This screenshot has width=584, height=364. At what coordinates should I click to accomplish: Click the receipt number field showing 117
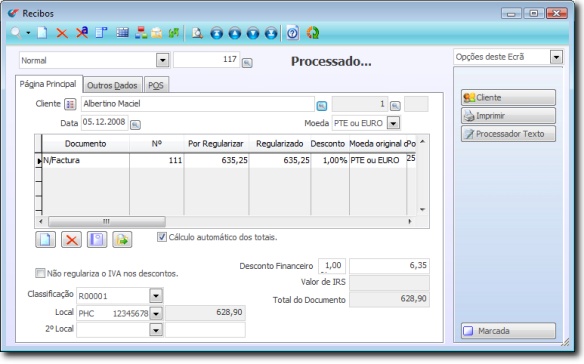tap(206, 60)
